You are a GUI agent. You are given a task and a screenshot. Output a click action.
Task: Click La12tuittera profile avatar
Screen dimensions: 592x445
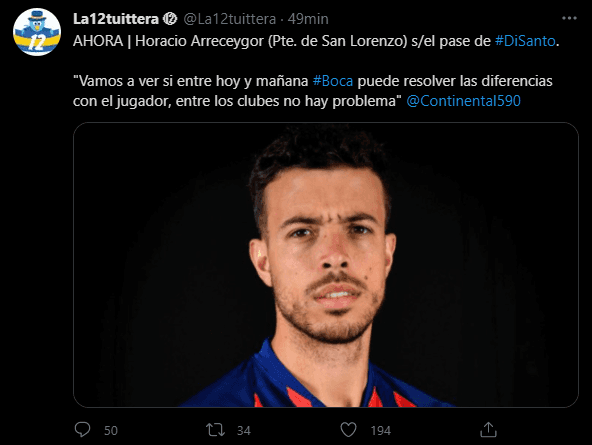[37, 32]
